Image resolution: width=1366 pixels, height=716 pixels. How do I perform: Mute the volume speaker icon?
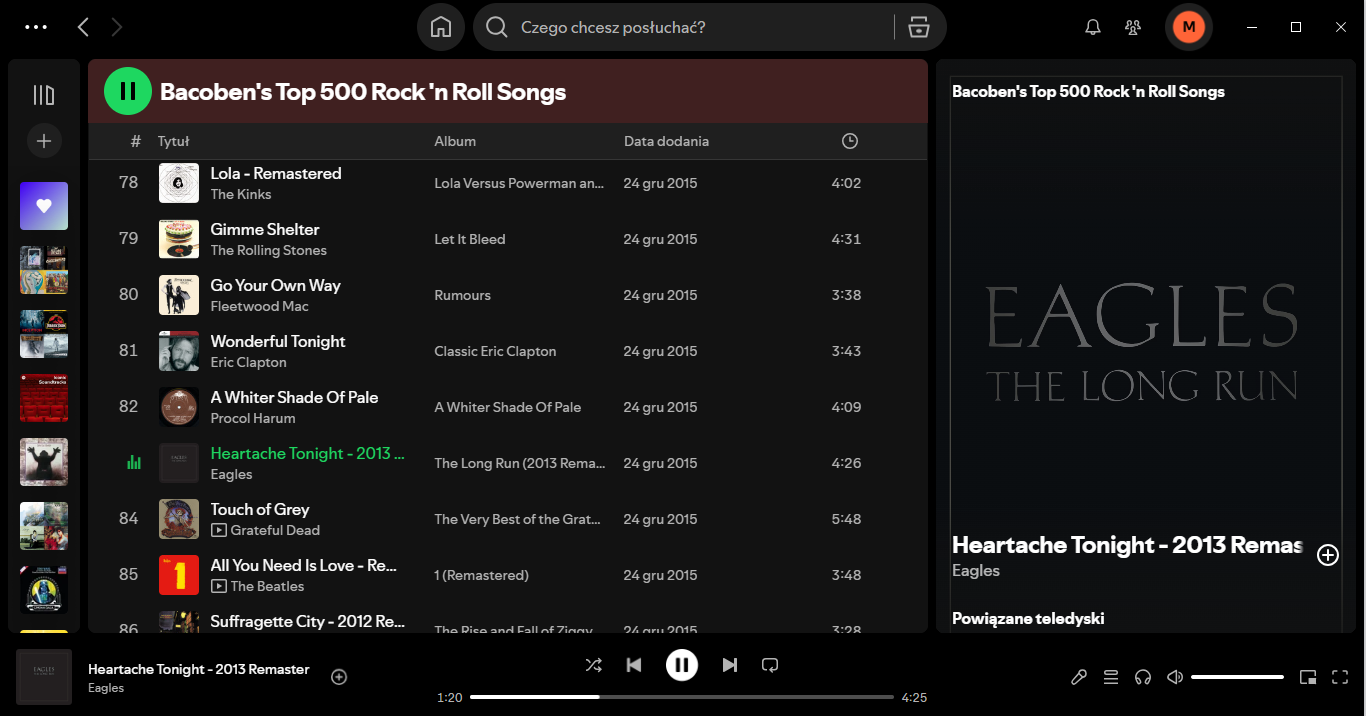coord(1175,677)
